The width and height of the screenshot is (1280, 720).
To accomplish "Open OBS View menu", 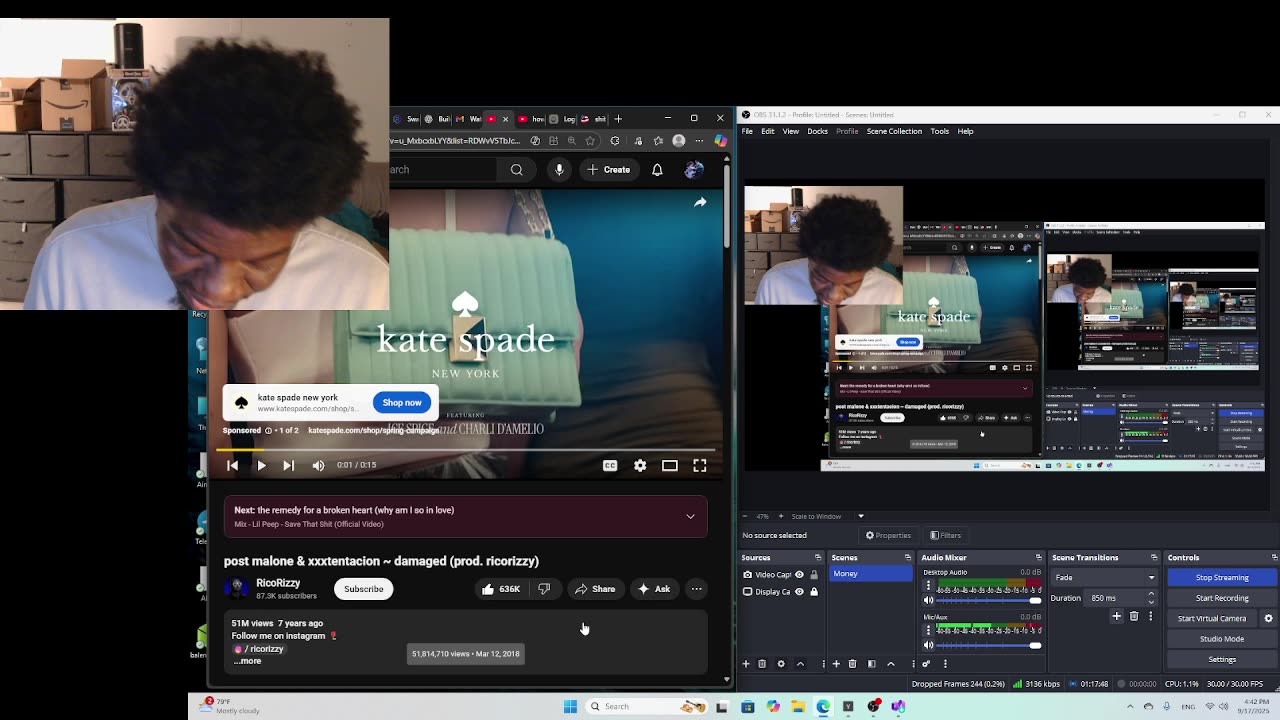I will (791, 131).
